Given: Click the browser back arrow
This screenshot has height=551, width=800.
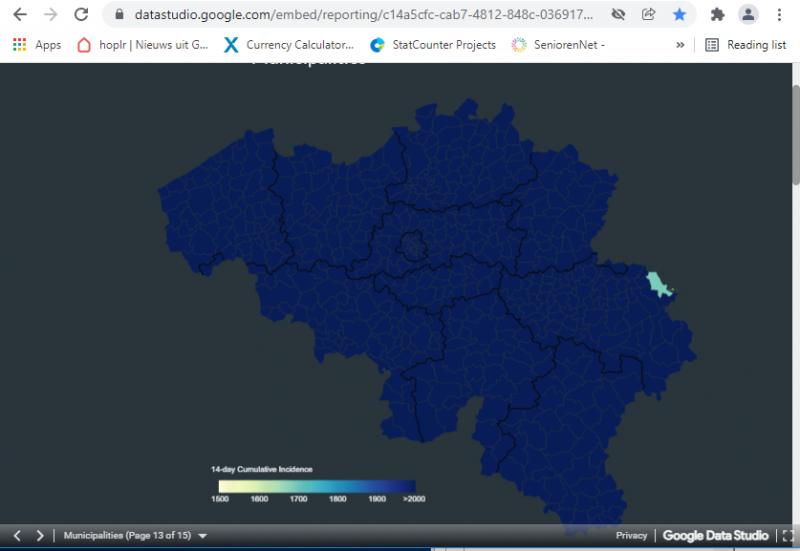Looking at the screenshot, I should (20, 15).
